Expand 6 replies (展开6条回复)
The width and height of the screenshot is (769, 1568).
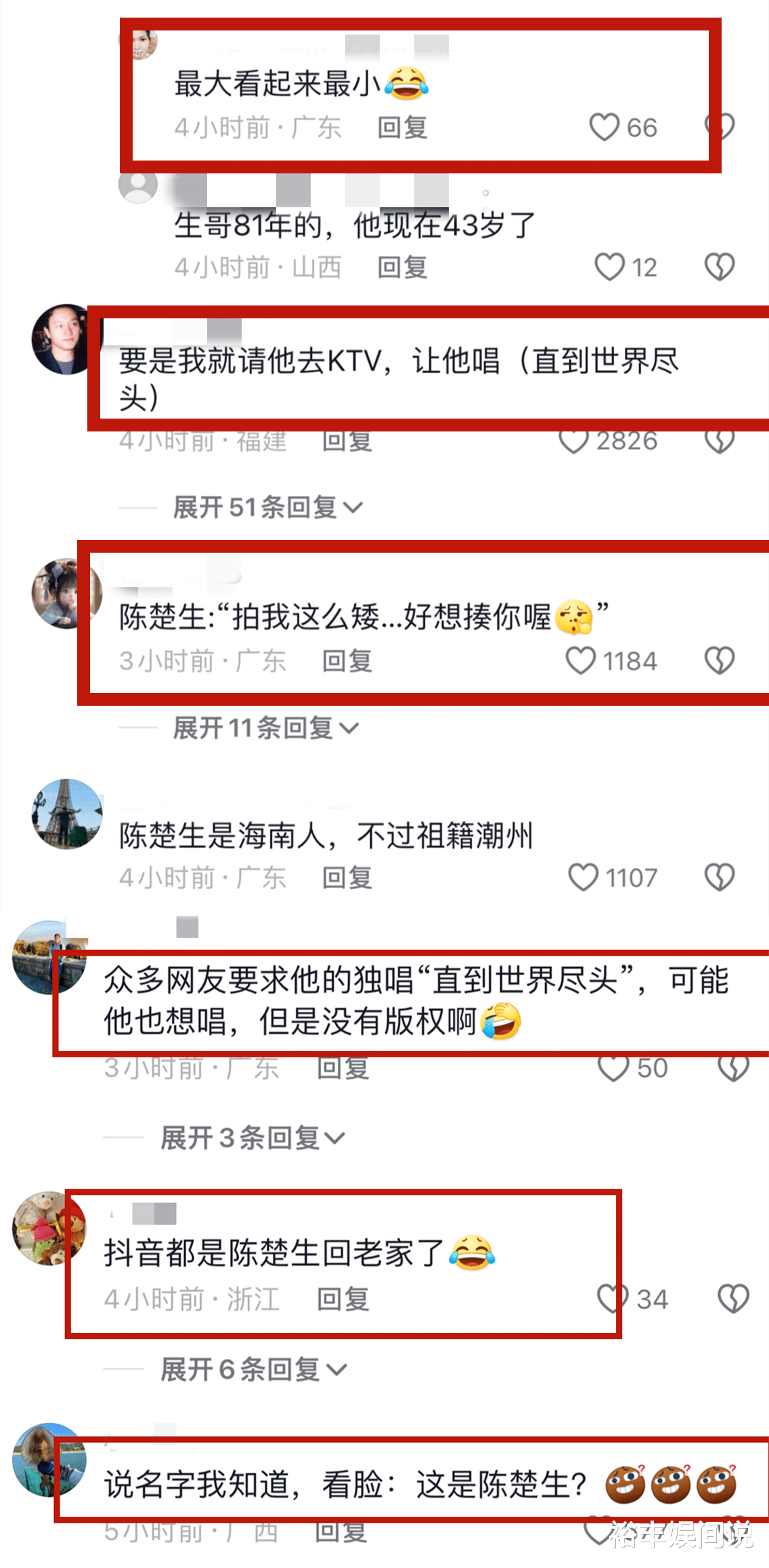[x=253, y=1369]
